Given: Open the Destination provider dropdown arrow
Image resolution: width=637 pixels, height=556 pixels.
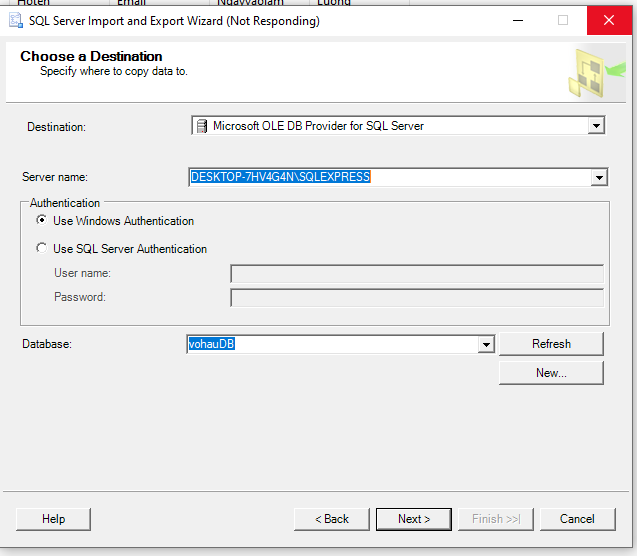Looking at the screenshot, I should (x=596, y=126).
